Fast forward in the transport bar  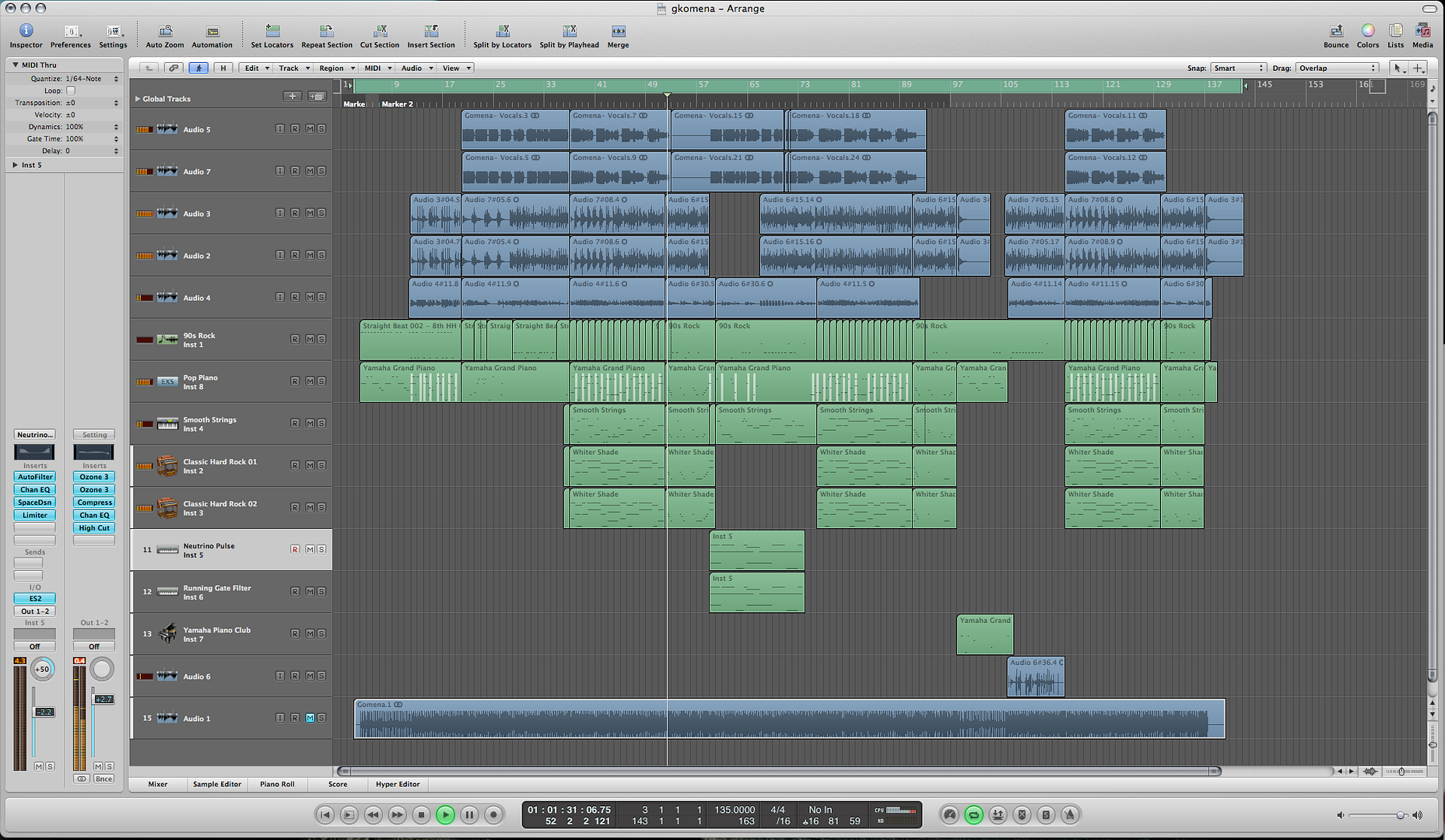(x=397, y=814)
